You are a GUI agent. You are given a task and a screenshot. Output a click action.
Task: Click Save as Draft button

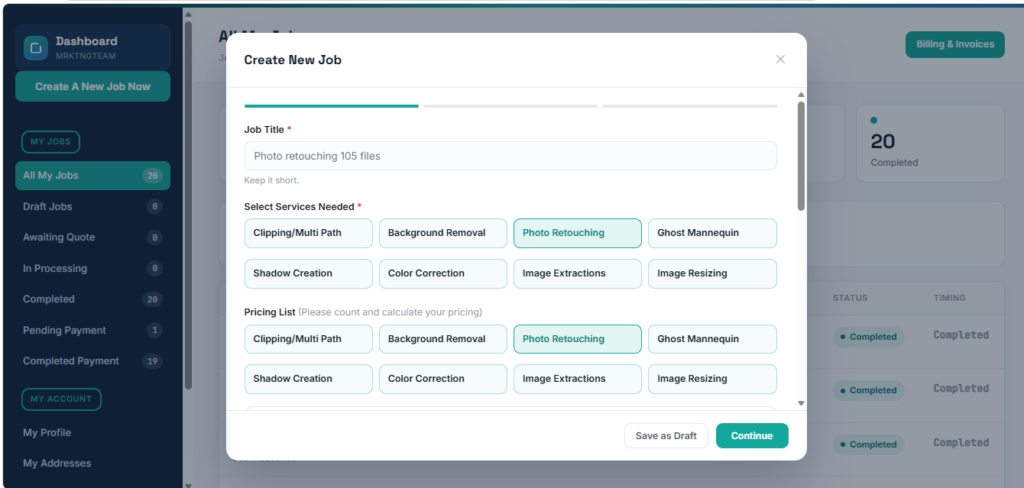click(666, 436)
